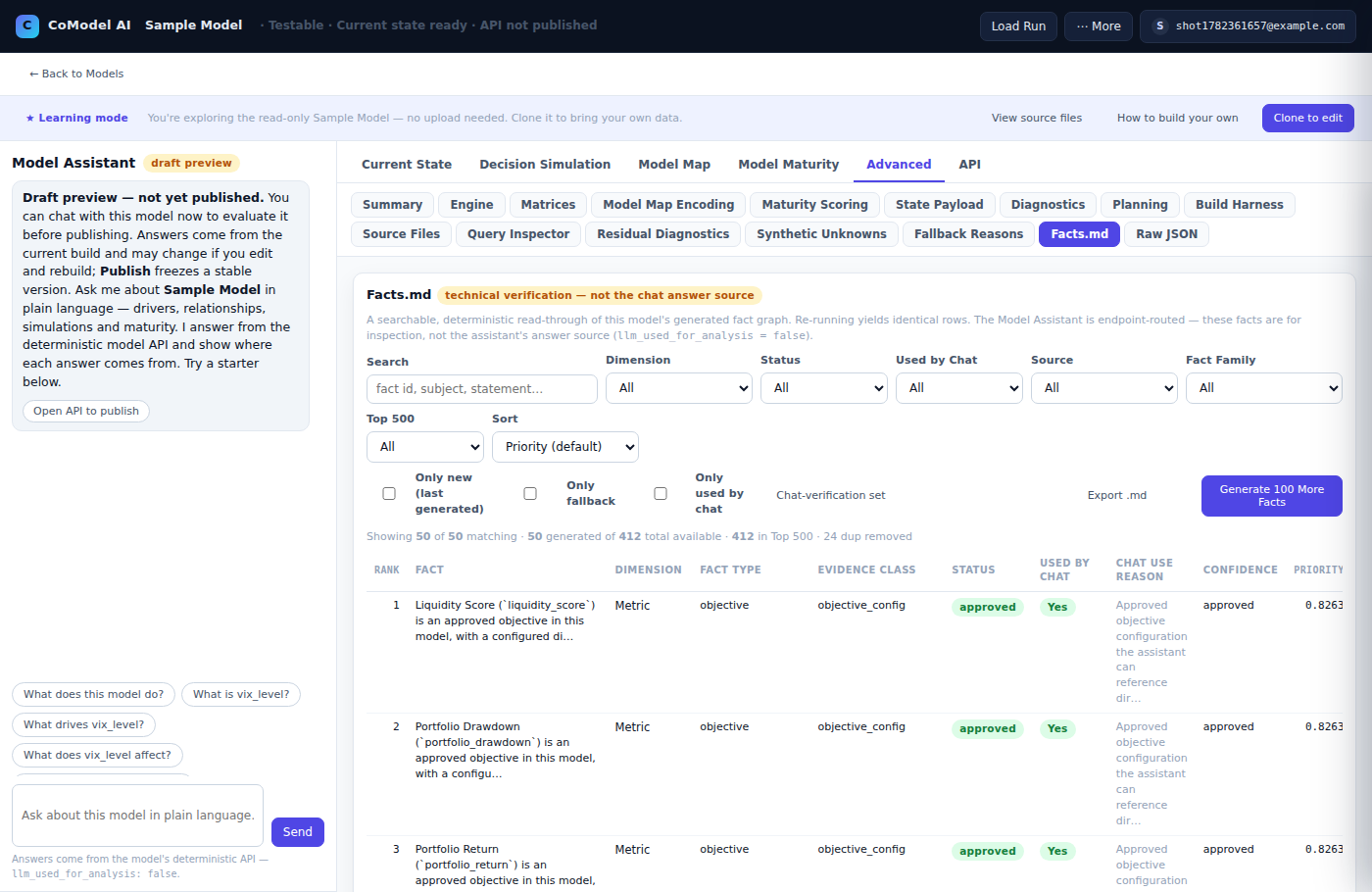
Task: Go Back to Models
Action: coord(76,74)
